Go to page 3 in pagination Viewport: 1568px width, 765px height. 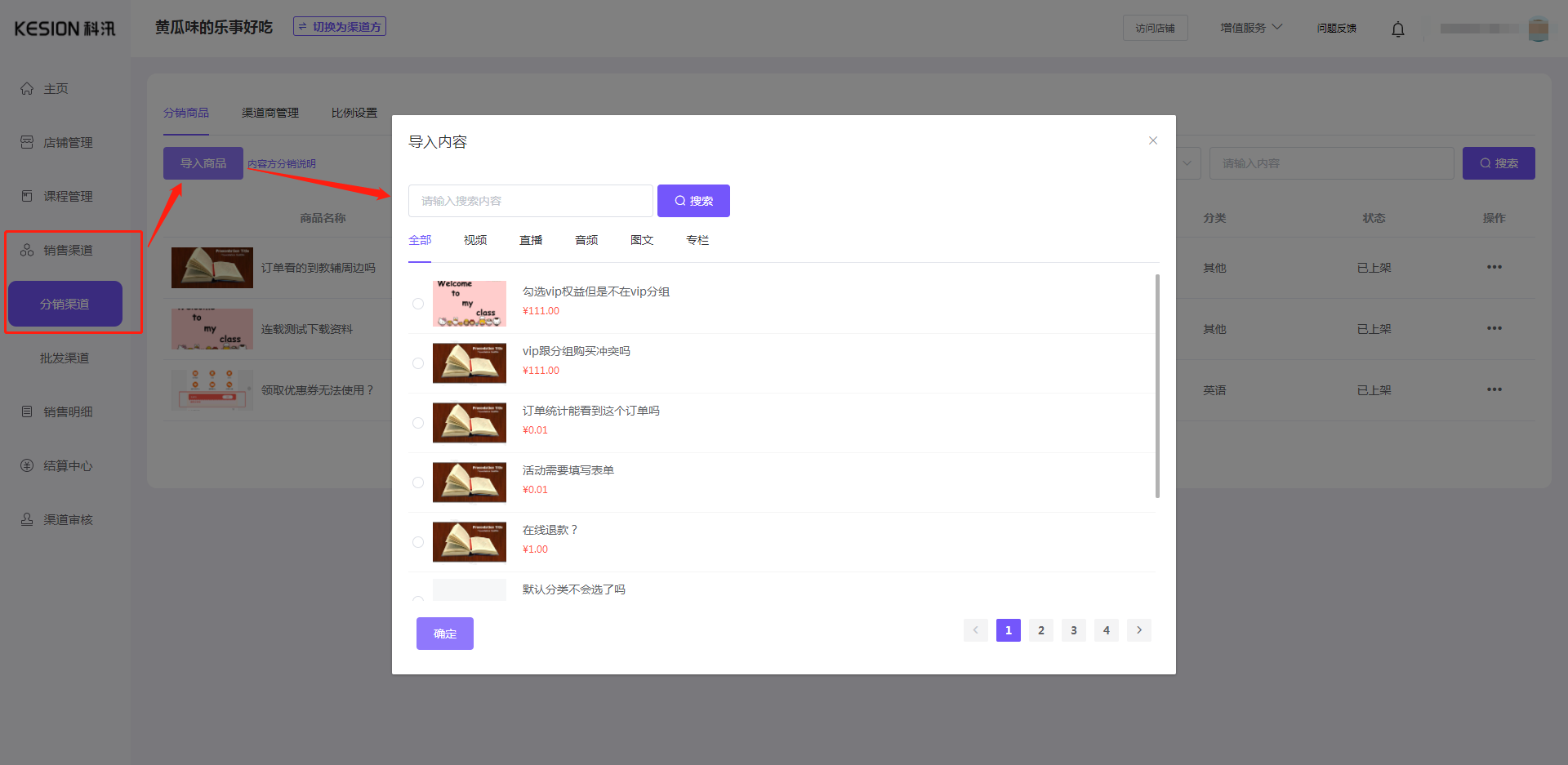[1073, 629]
